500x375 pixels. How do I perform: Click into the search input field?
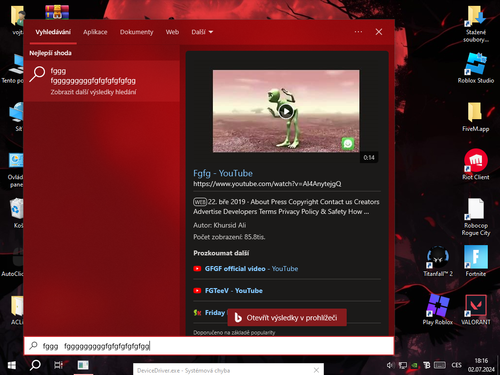[x=209, y=346]
